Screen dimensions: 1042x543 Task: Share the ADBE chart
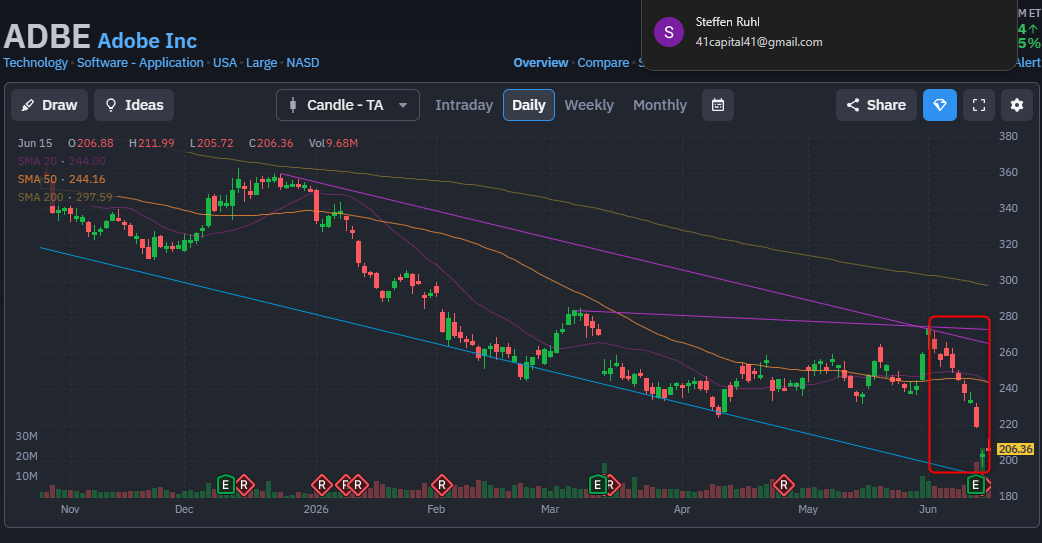coord(876,105)
